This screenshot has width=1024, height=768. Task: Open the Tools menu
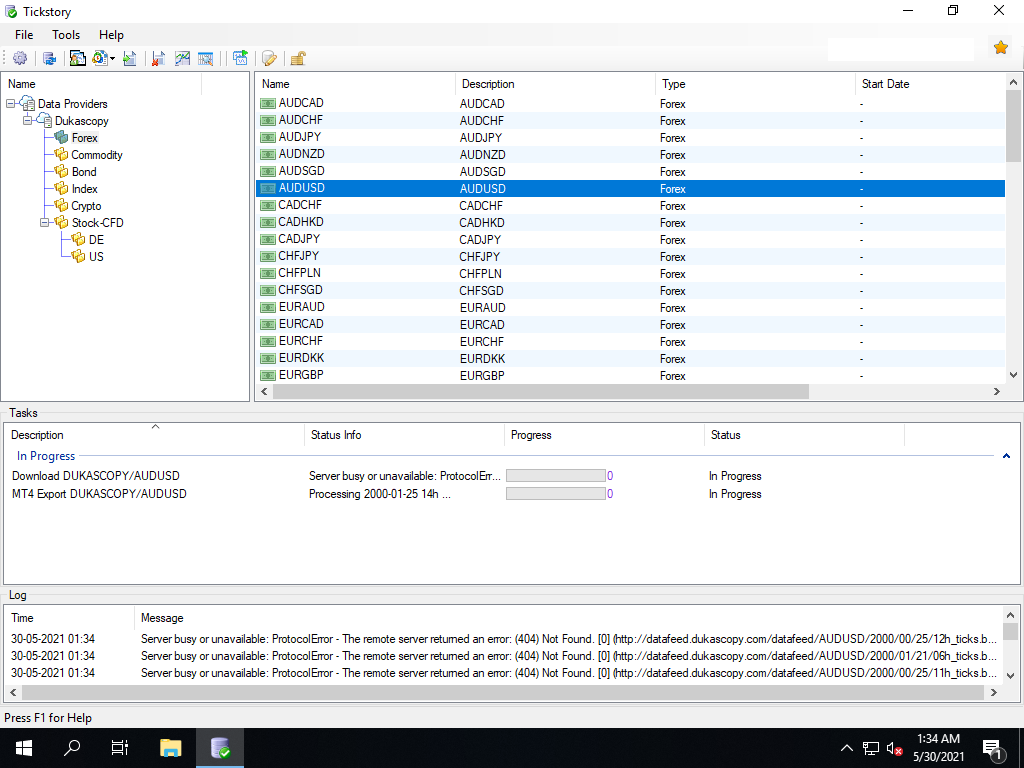tap(66, 35)
